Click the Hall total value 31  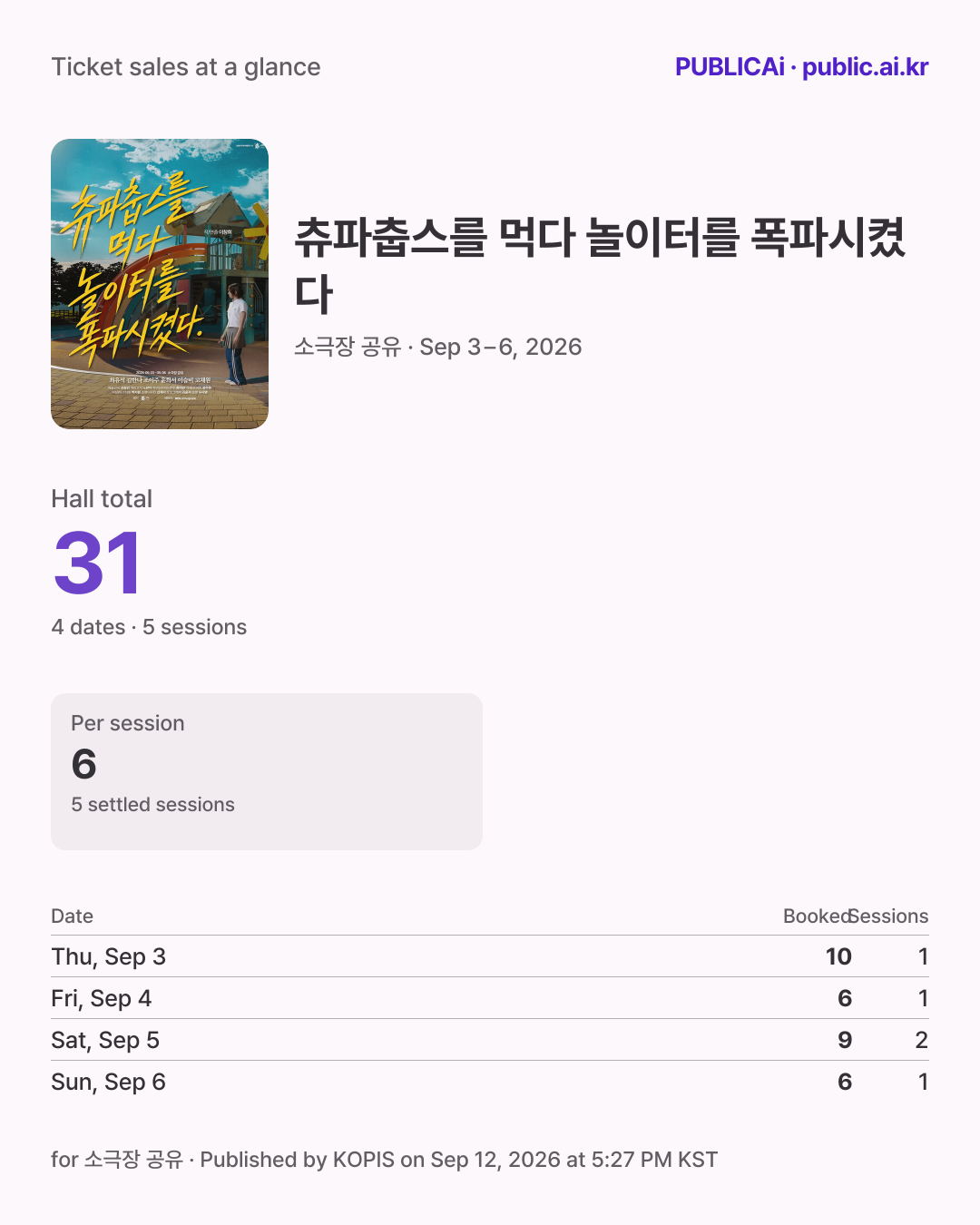(97, 563)
